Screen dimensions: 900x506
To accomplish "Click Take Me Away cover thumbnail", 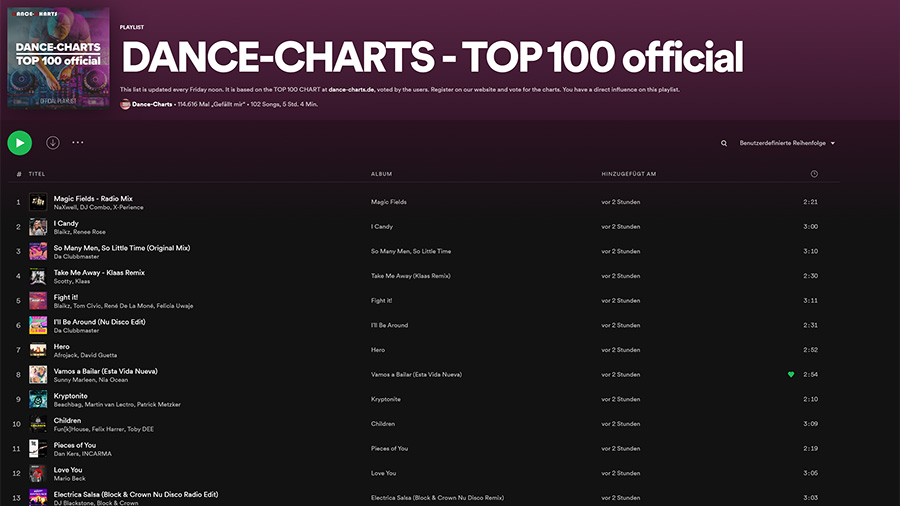I will tap(38, 276).
